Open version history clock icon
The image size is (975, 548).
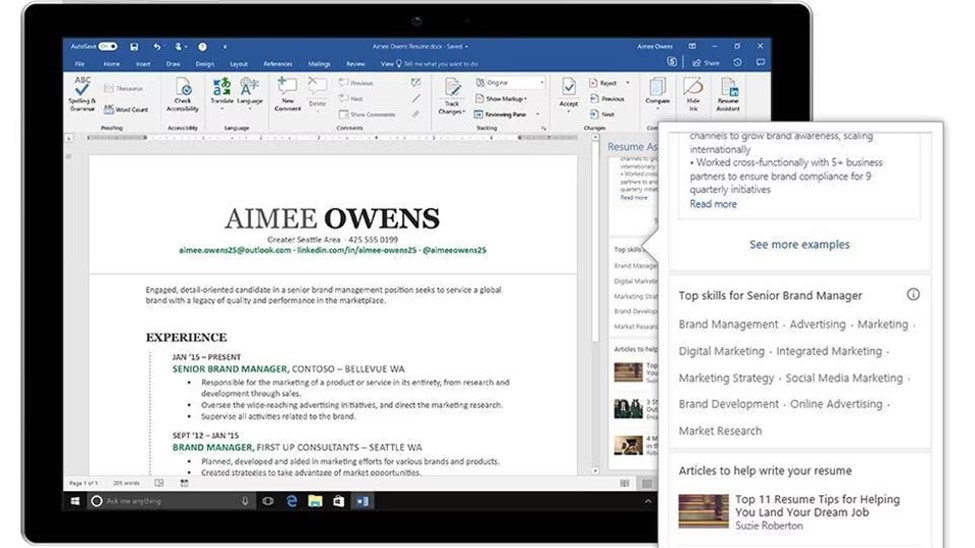(737, 62)
